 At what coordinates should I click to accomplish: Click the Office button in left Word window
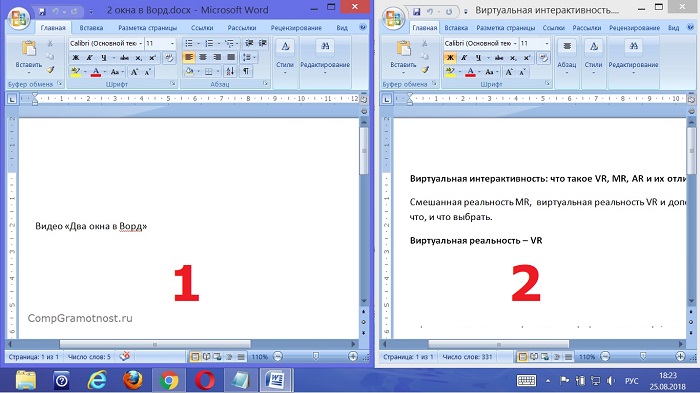19,18
